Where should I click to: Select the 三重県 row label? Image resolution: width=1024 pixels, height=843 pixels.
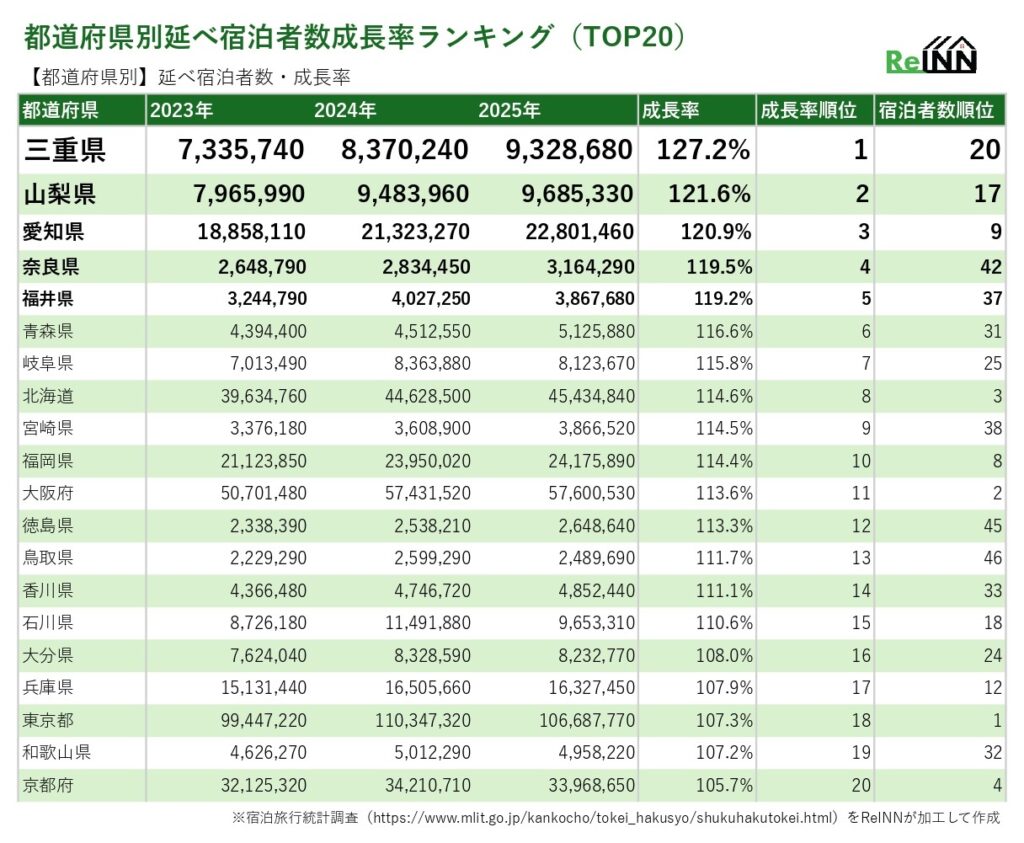click(x=64, y=150)
